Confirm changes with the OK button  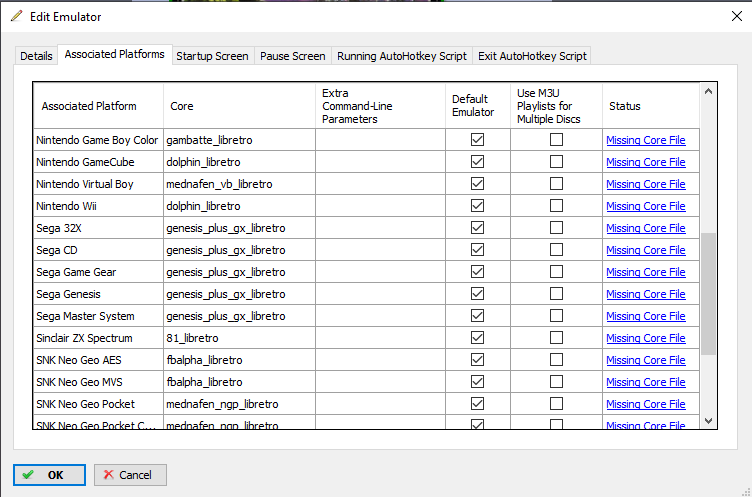pyautogui.click(x=49, y=475)
